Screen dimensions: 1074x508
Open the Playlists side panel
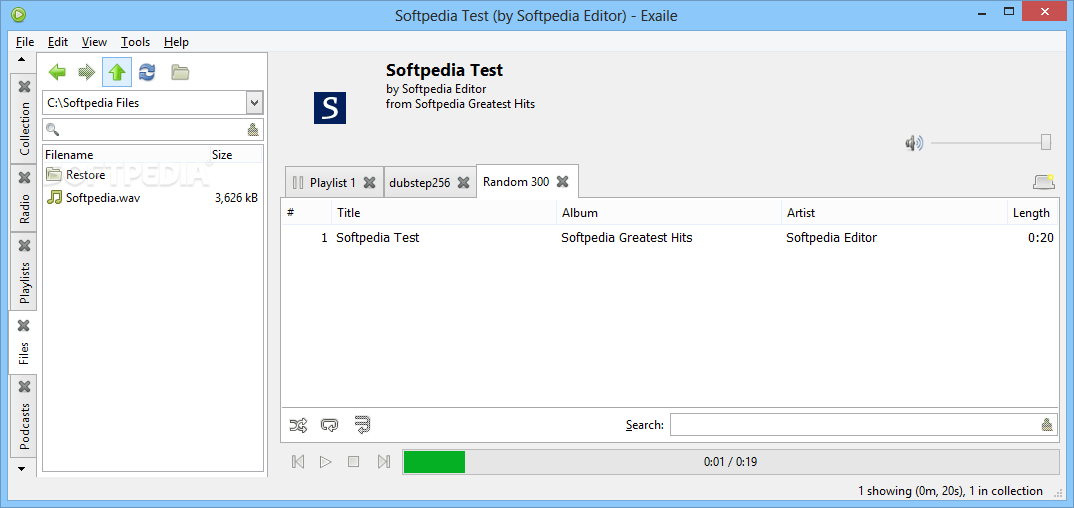click(x=25, y=282)
